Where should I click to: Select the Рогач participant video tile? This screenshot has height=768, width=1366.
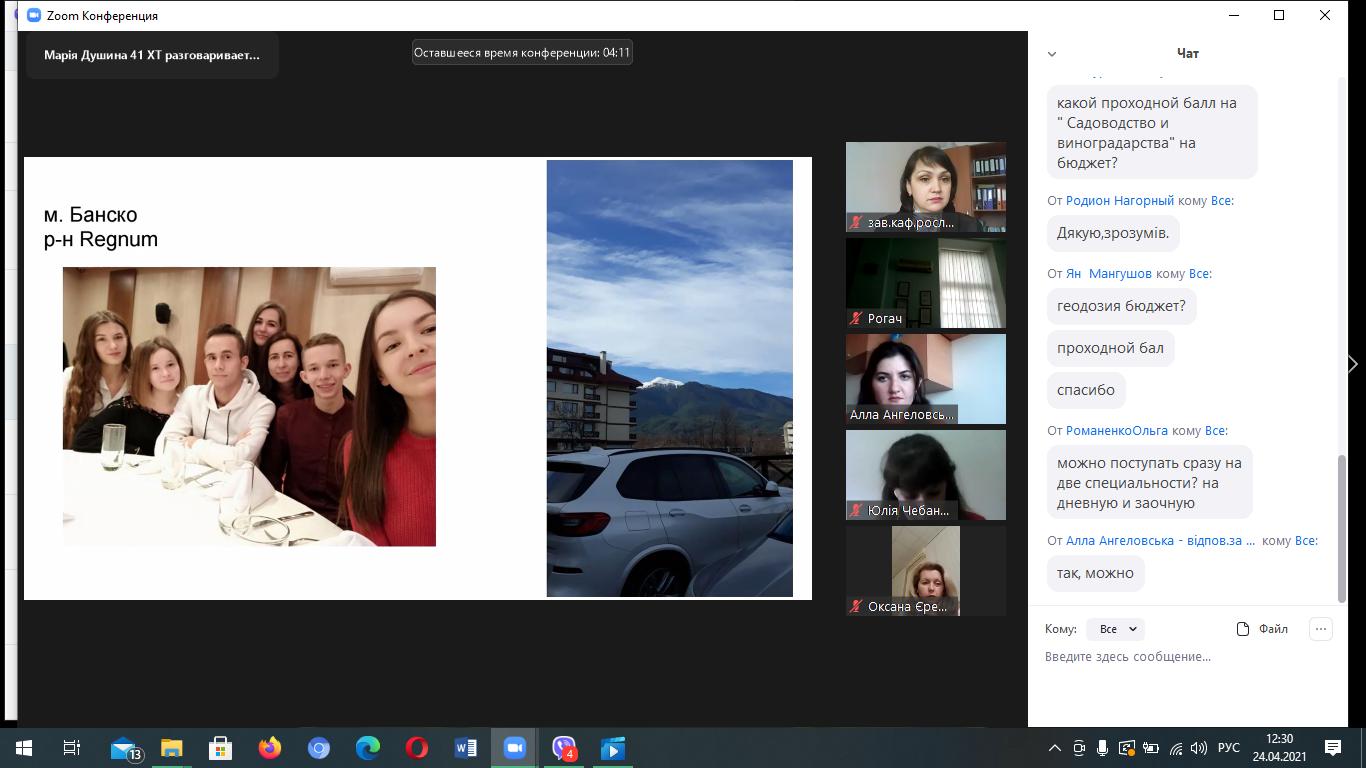click(925, 283)
